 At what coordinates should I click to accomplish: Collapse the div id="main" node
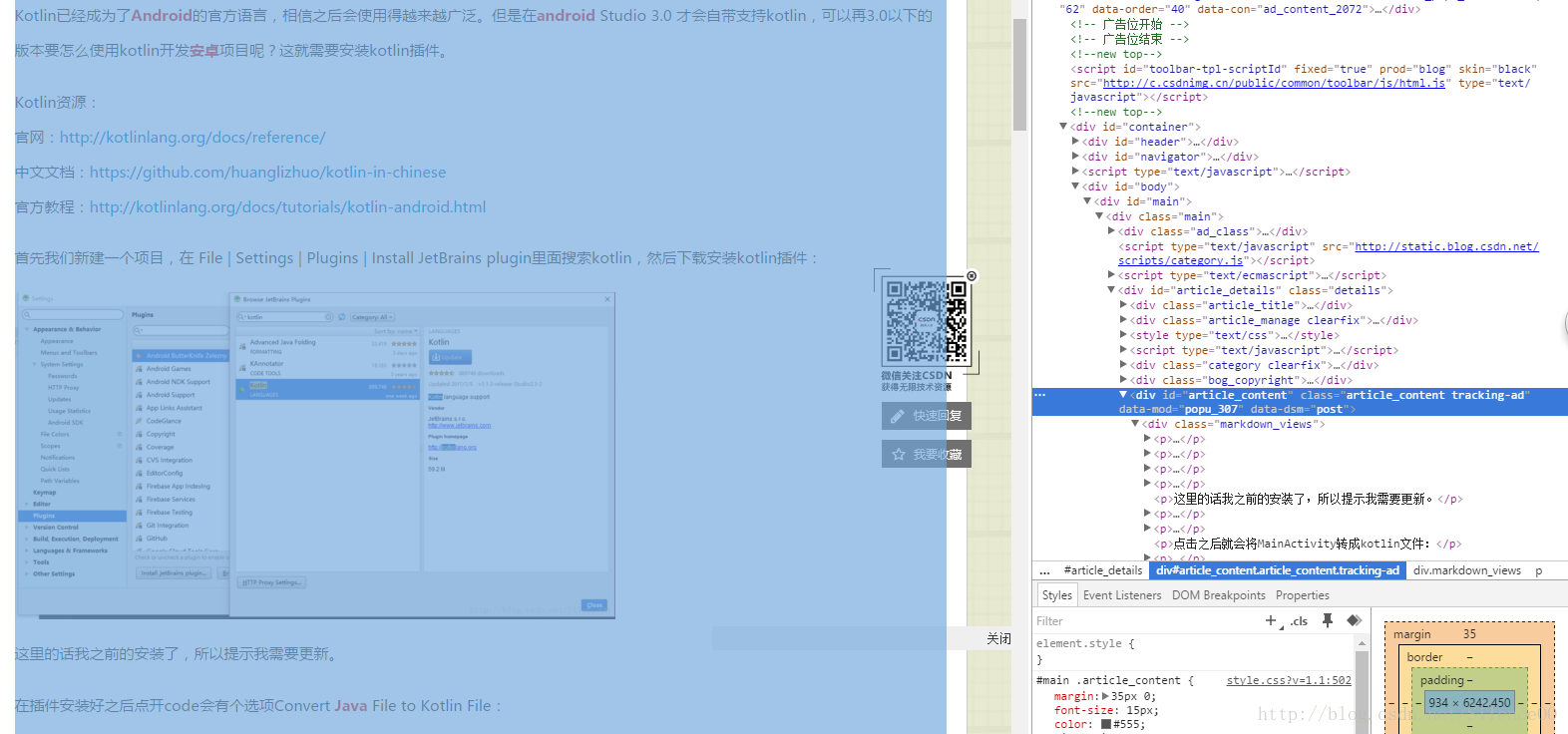tap(1087, 201)
